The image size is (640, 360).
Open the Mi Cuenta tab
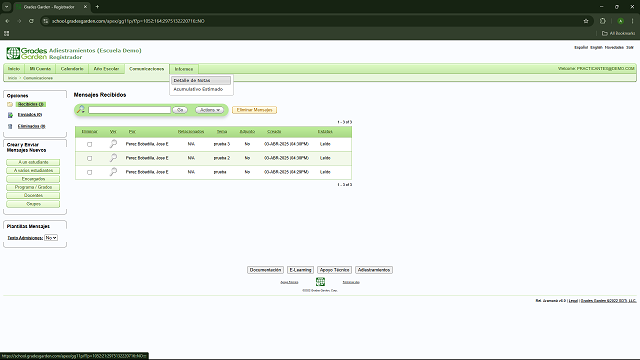[40, 69]
